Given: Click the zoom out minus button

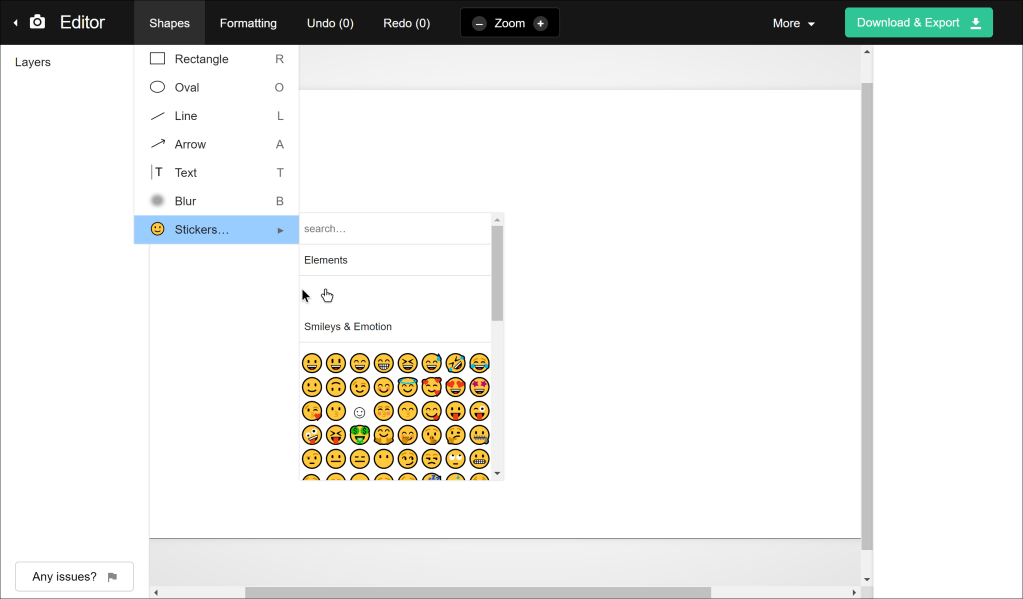Looking at the screenshot, I should tap(479, 23).
